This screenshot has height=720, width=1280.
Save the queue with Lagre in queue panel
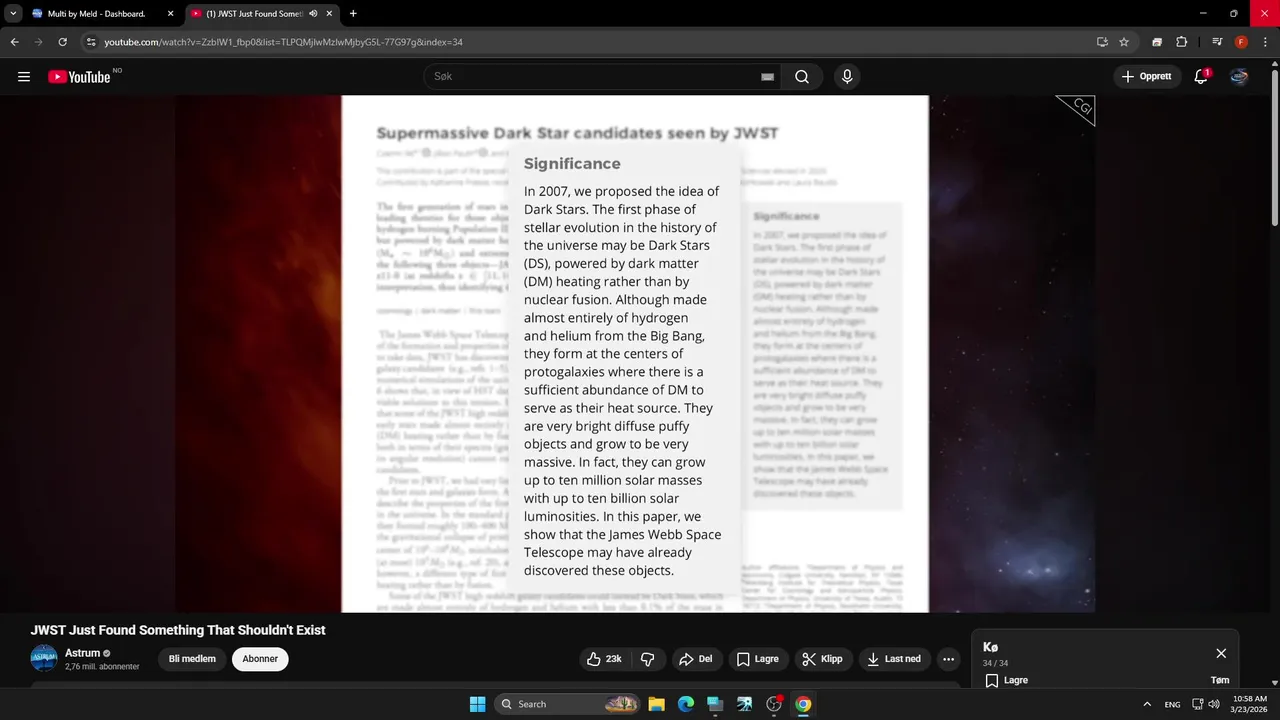click(x=1006, y=680)
